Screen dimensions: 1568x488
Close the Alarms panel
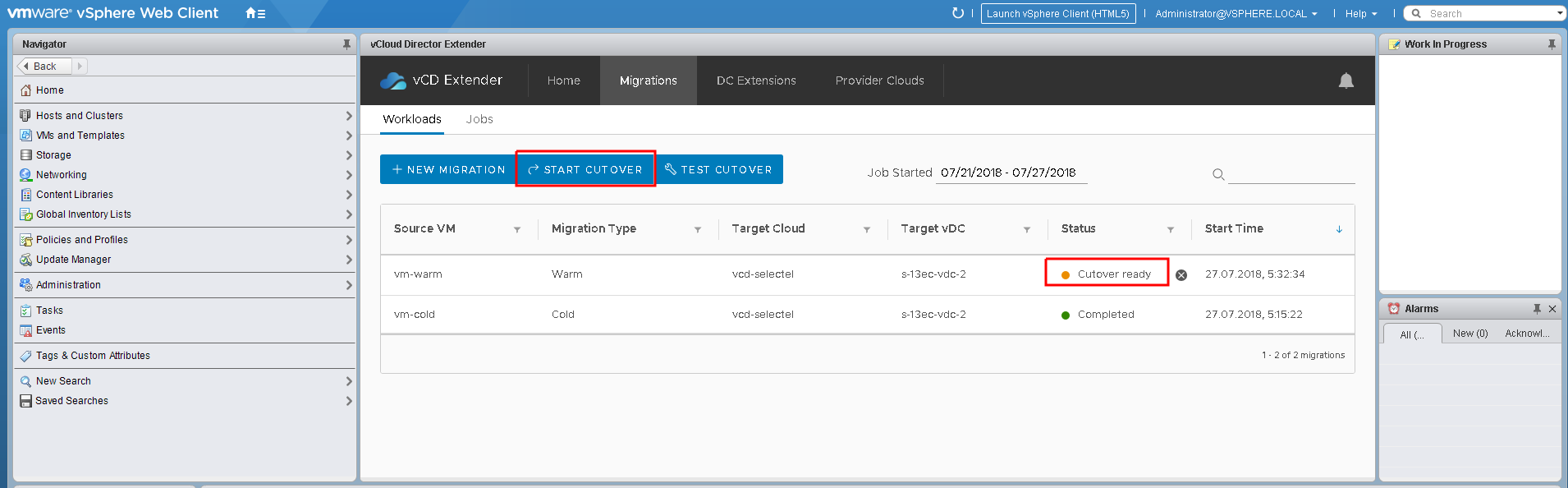tap(1552, 309)
